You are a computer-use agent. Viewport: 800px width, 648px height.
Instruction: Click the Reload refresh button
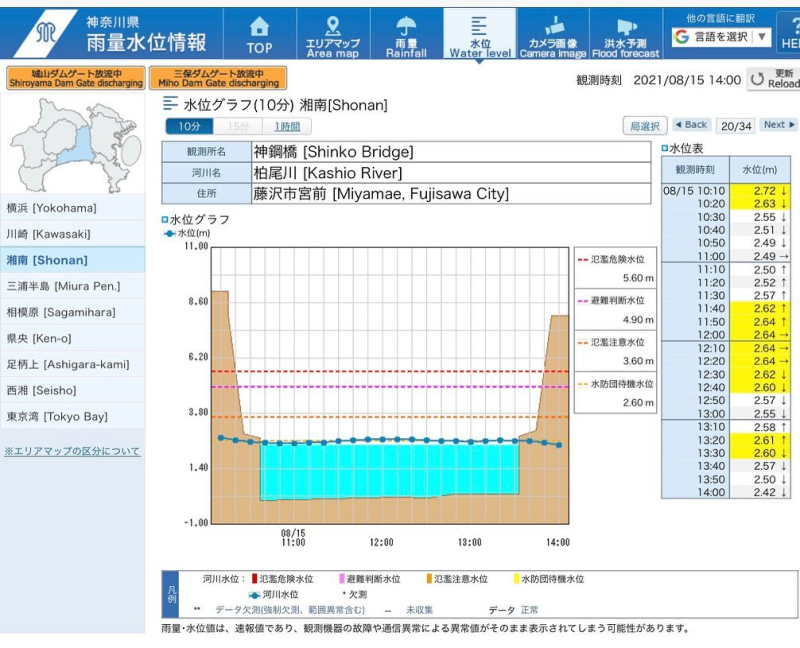(x=774, y=79)
